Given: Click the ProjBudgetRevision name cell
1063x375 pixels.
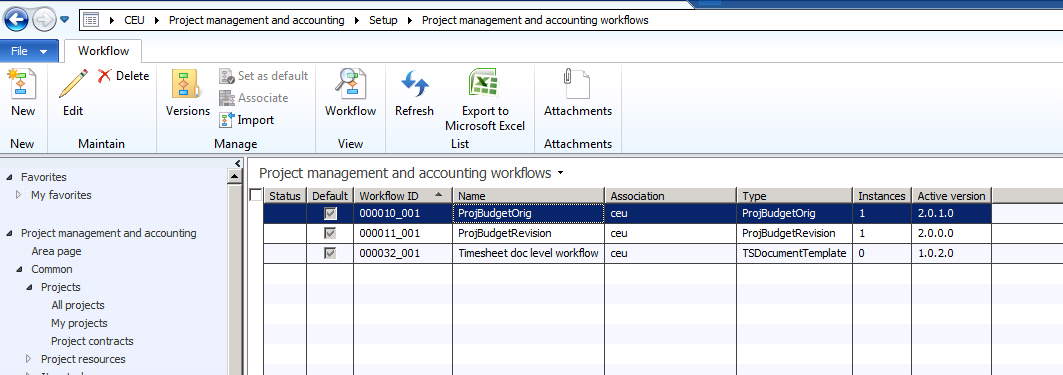Looking at the screenshot, I should point(528,233).
